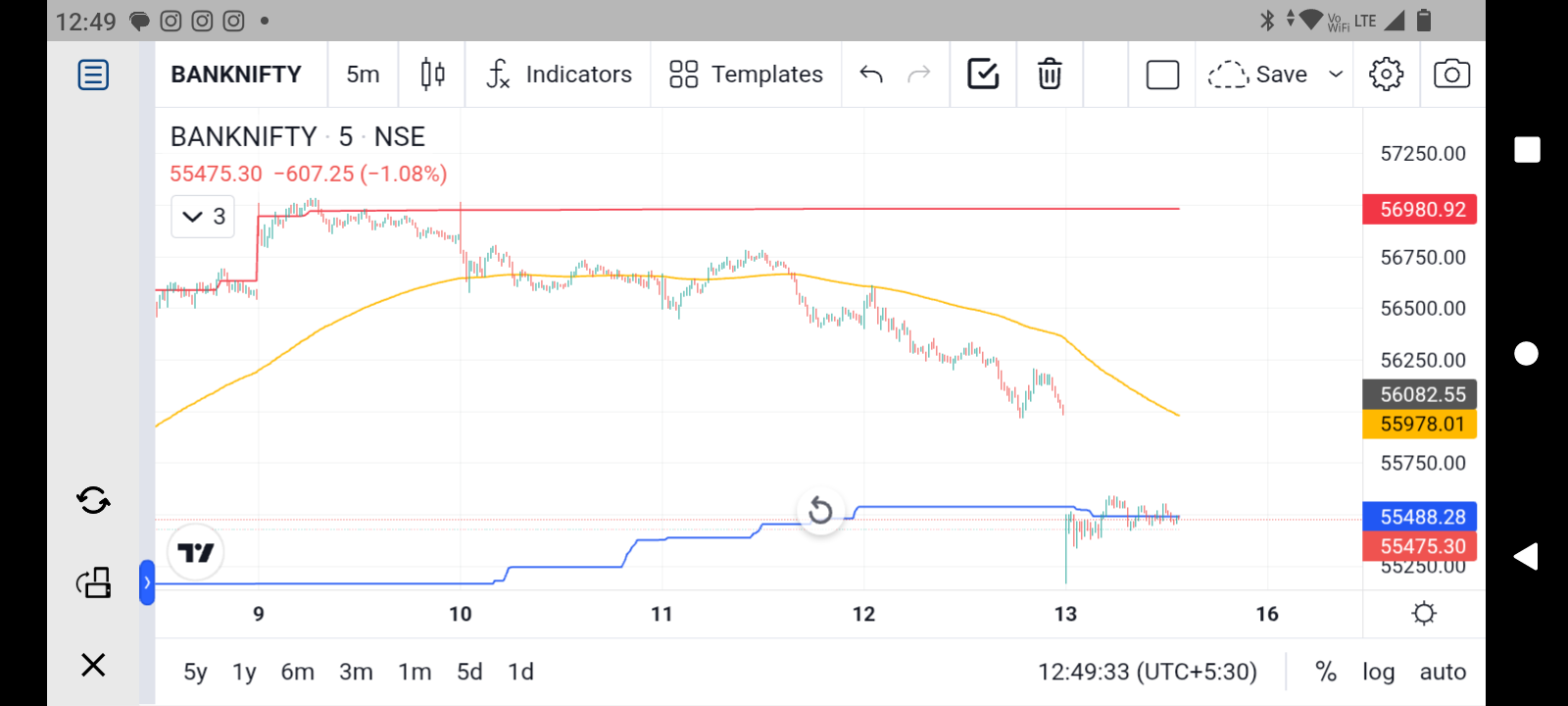Select the chart layout square icon
The width and height of the screenshot is (1568, 706).
[x=1162, y=75]
